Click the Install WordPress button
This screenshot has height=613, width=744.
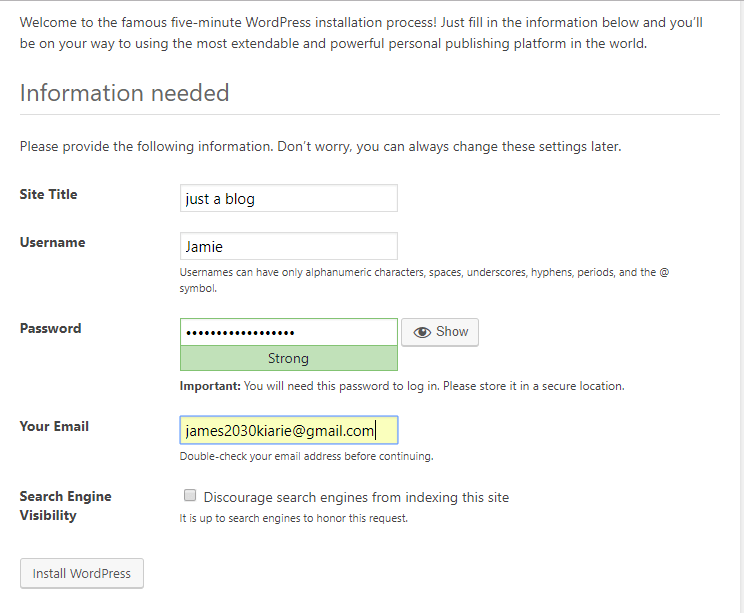[82, 573]
